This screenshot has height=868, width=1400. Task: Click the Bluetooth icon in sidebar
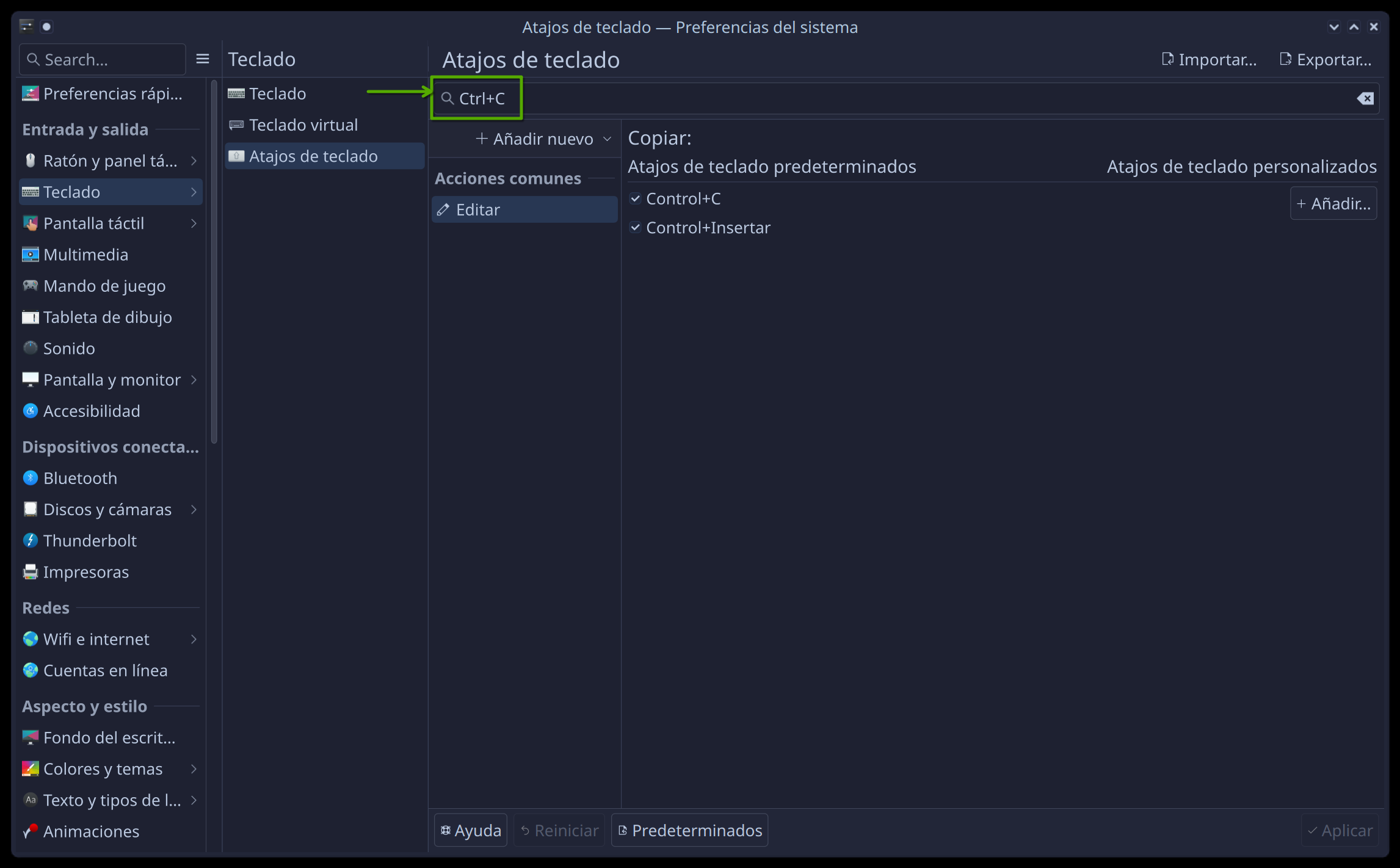point(30,478)
